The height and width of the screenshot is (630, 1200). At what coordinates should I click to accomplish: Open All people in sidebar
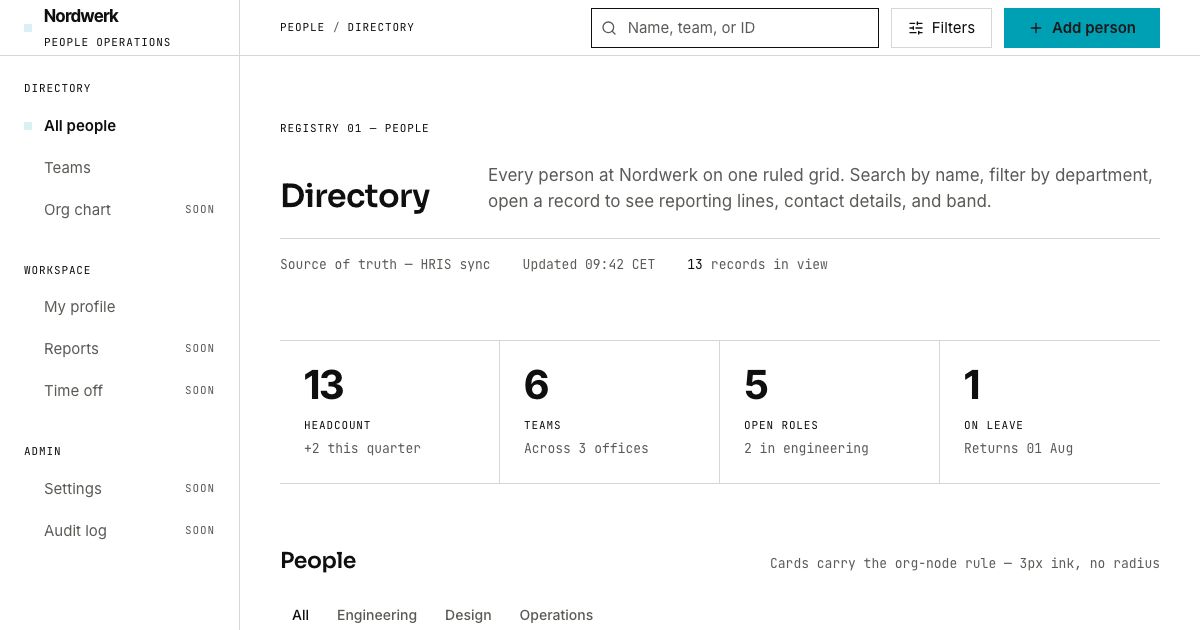(x=120, y=126)
